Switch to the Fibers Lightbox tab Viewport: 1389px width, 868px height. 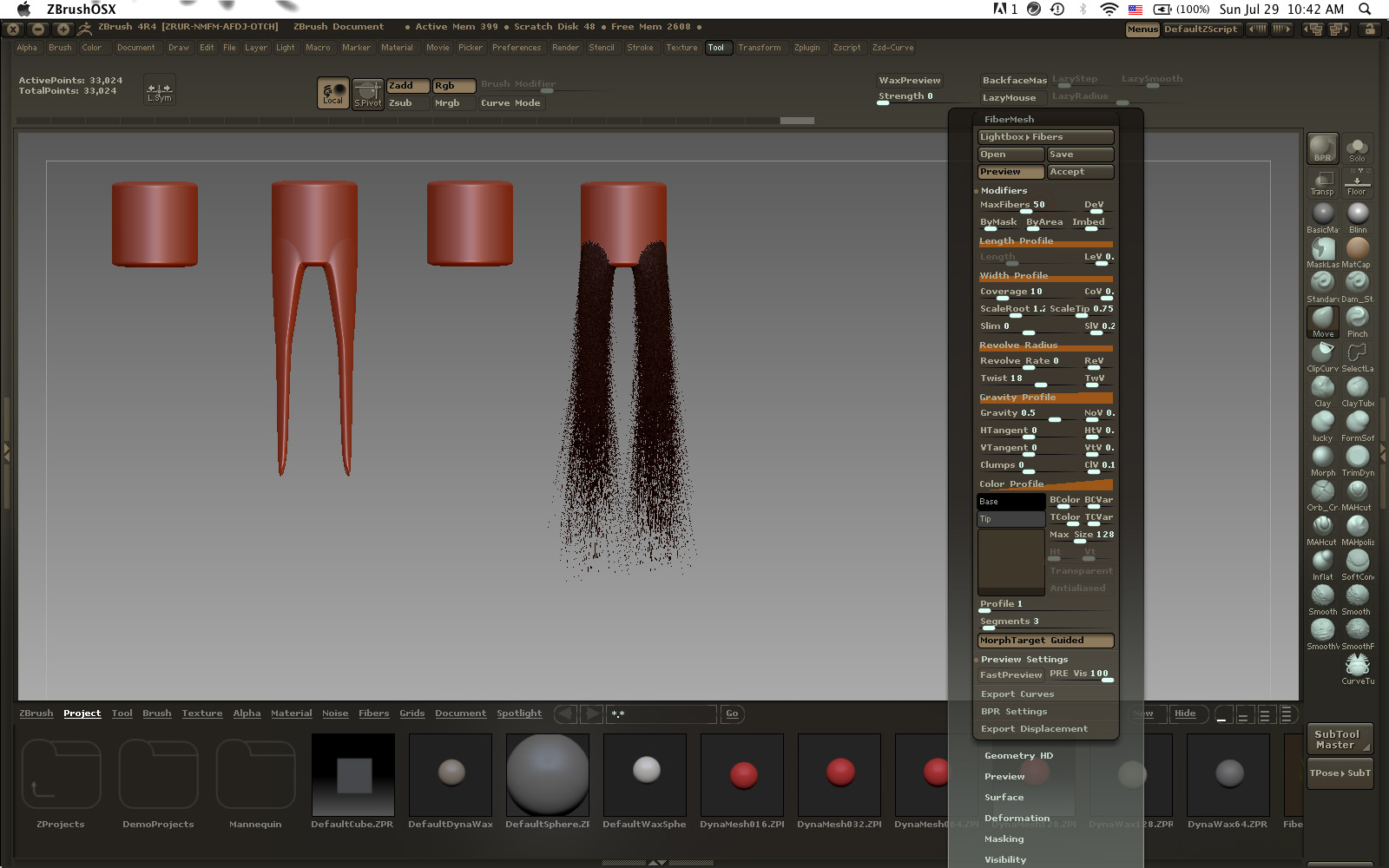(374, 713)
